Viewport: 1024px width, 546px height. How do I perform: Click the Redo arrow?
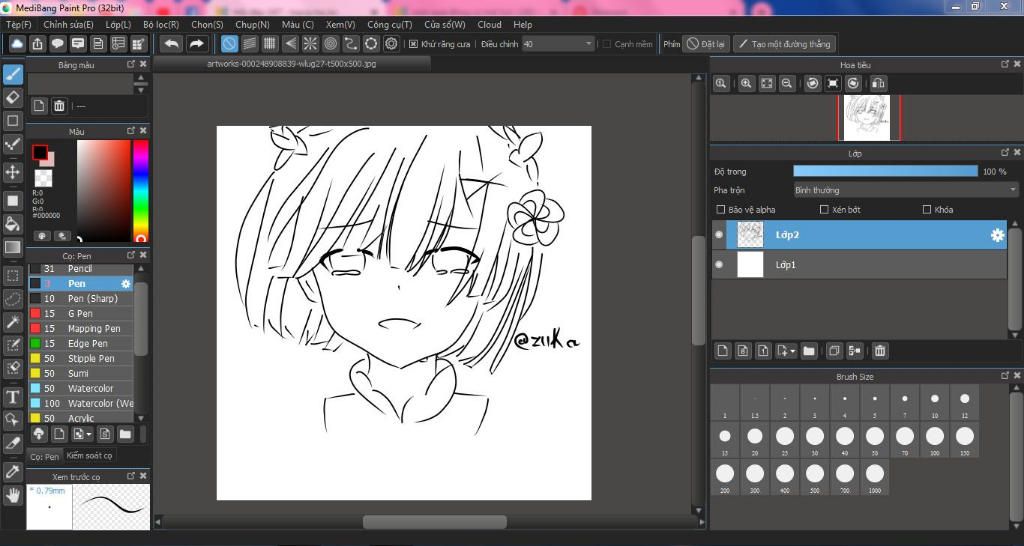coord(196,44)
